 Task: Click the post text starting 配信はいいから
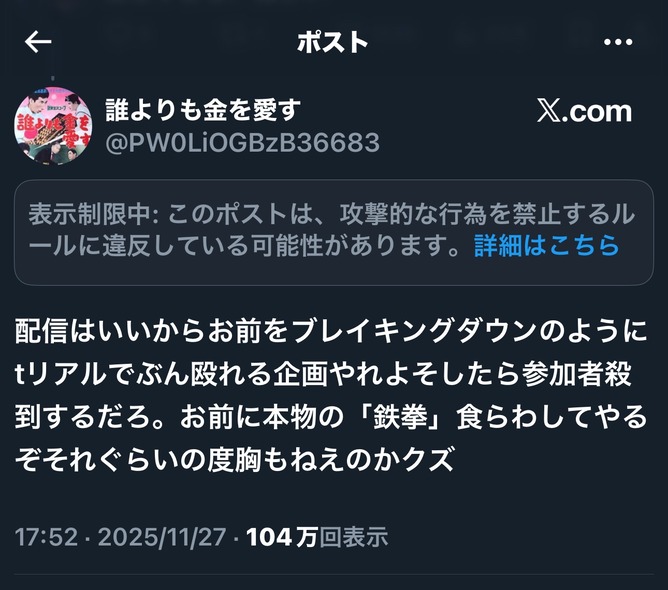[331, 395]
